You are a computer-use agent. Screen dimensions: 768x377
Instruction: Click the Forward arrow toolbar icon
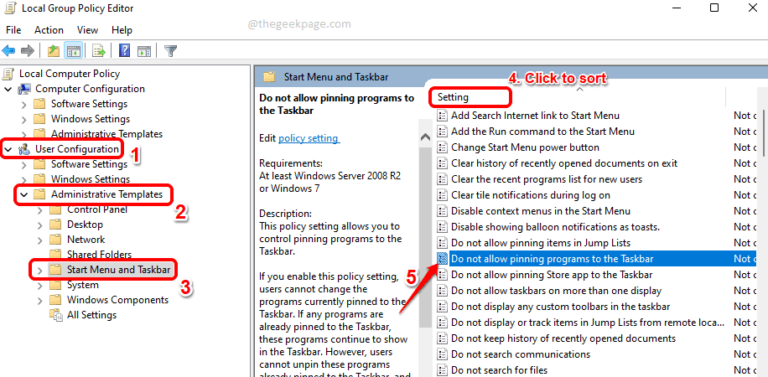tap(27, 50)
